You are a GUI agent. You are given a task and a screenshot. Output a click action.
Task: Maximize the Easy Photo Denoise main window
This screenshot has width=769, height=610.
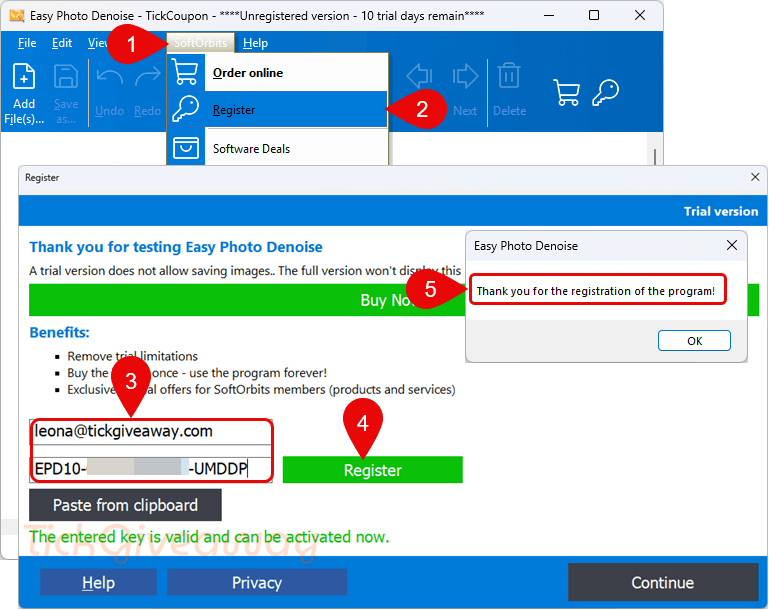coord(593,15)
